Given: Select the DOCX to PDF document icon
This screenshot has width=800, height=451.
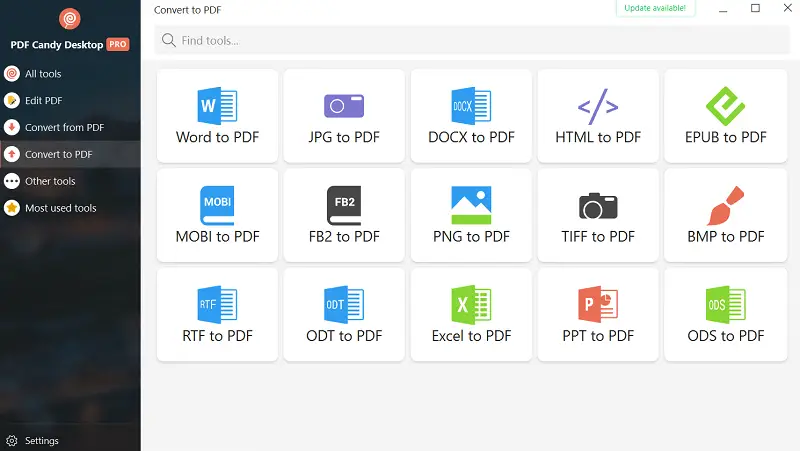Looking at the screenshot, I should click(471, 106).
